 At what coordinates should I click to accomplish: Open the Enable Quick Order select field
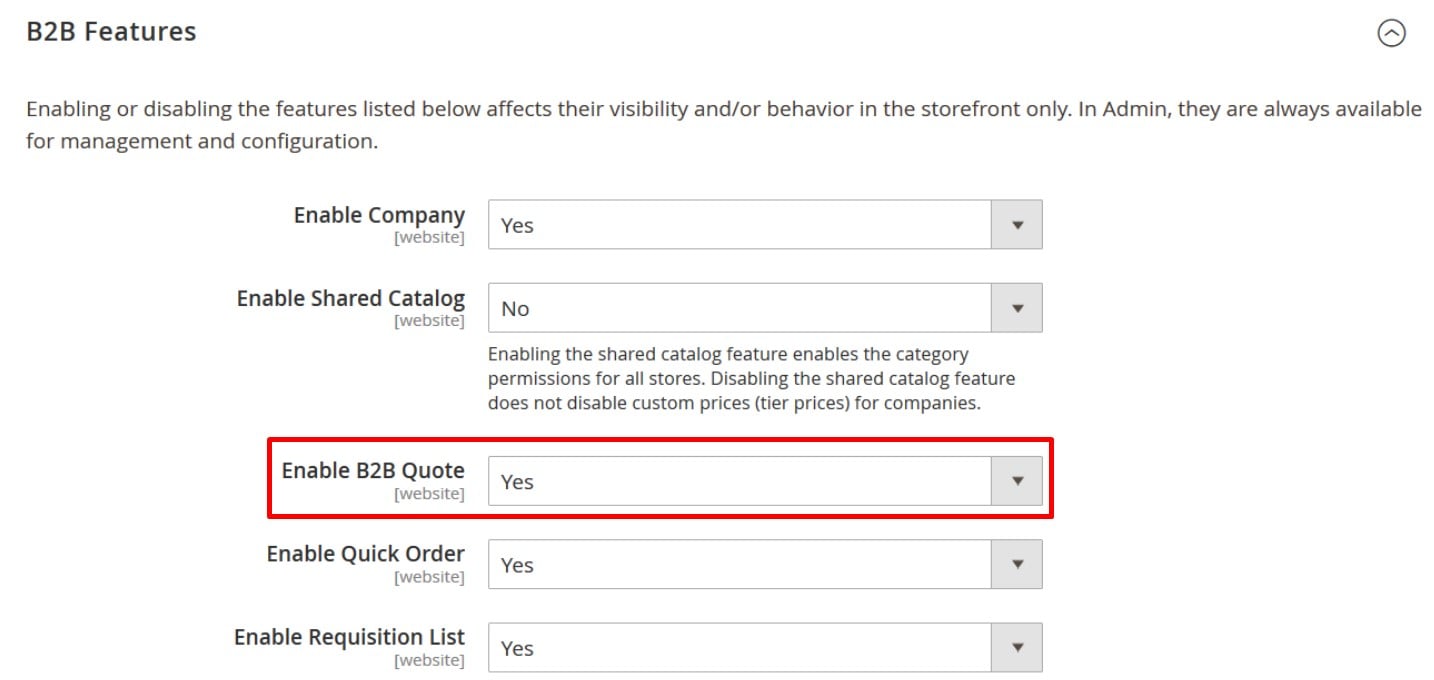click(765, 564)
